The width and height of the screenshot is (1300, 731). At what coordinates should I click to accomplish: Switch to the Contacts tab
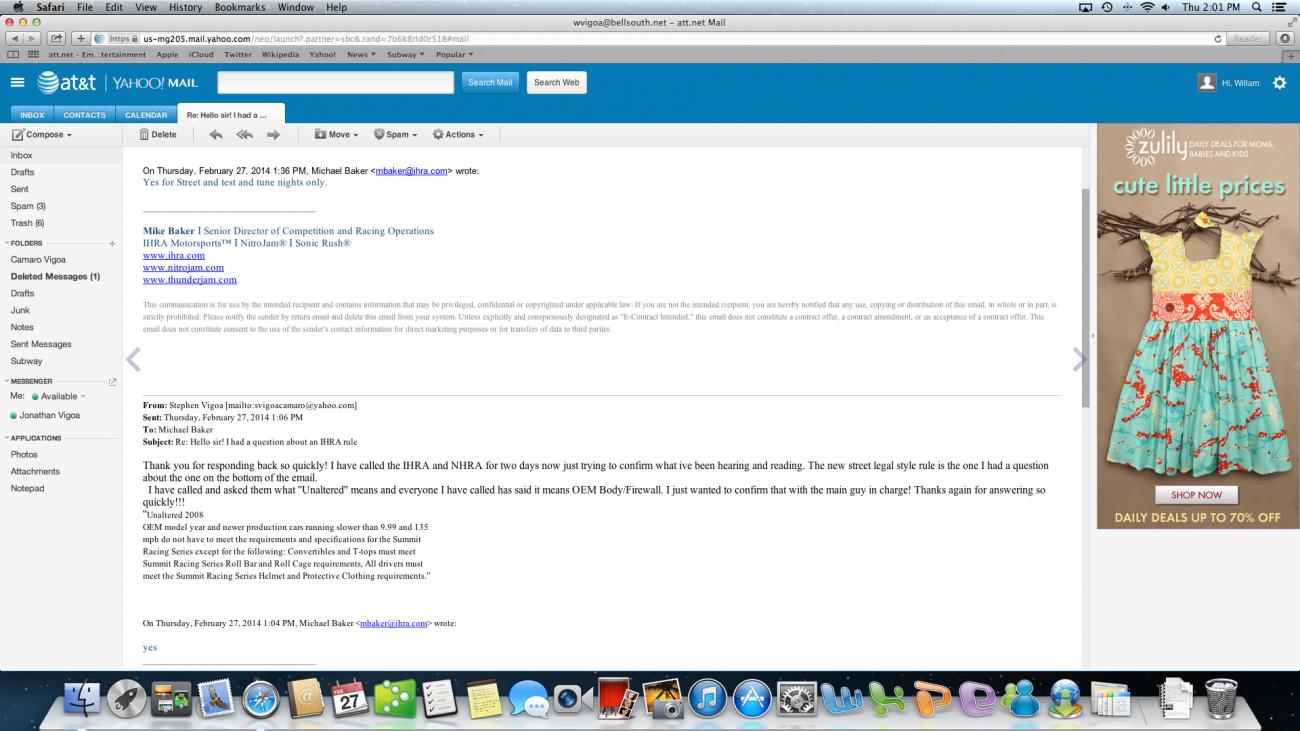84,115
